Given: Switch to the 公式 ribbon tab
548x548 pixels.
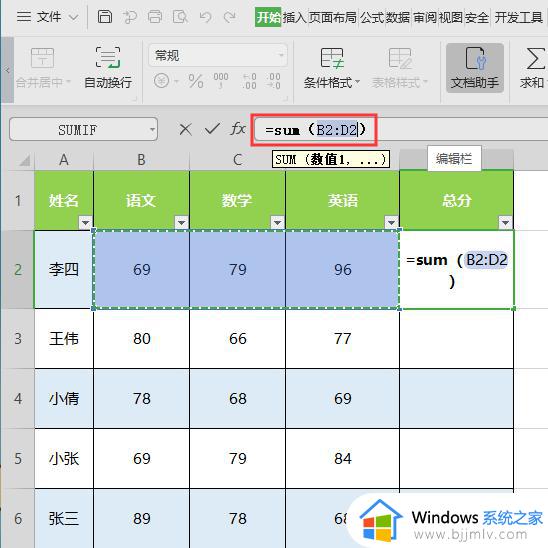Looking at the screenshot, I should pyautogui.click(x=372, y=17).
